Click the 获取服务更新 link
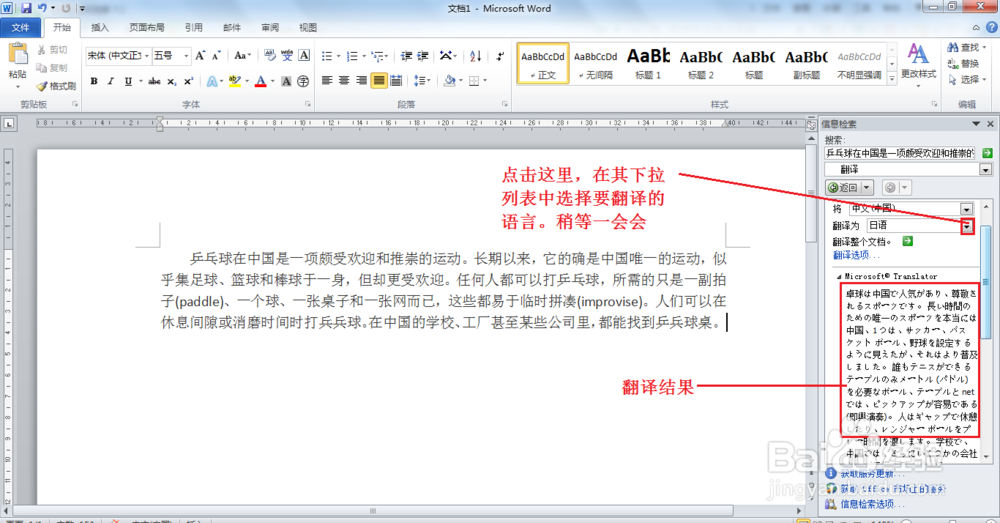The width and height of the screenshot is (1000, 523). [871, 474]
